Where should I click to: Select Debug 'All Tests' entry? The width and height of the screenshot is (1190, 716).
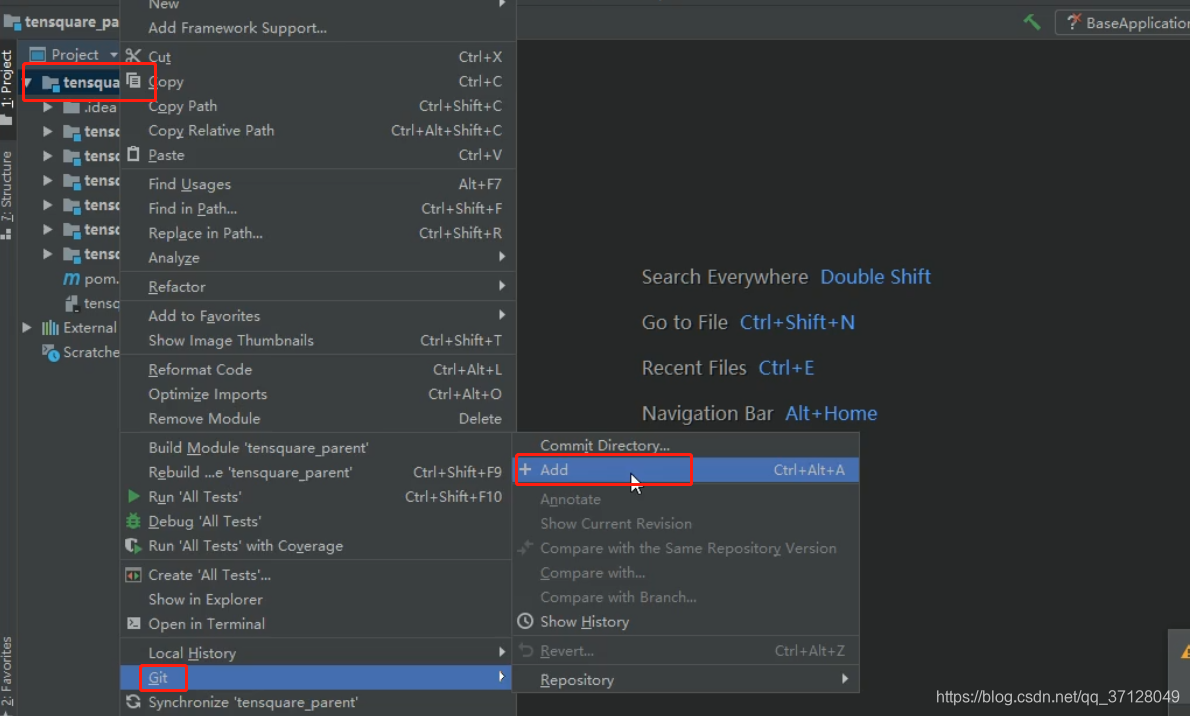point(317,521)
